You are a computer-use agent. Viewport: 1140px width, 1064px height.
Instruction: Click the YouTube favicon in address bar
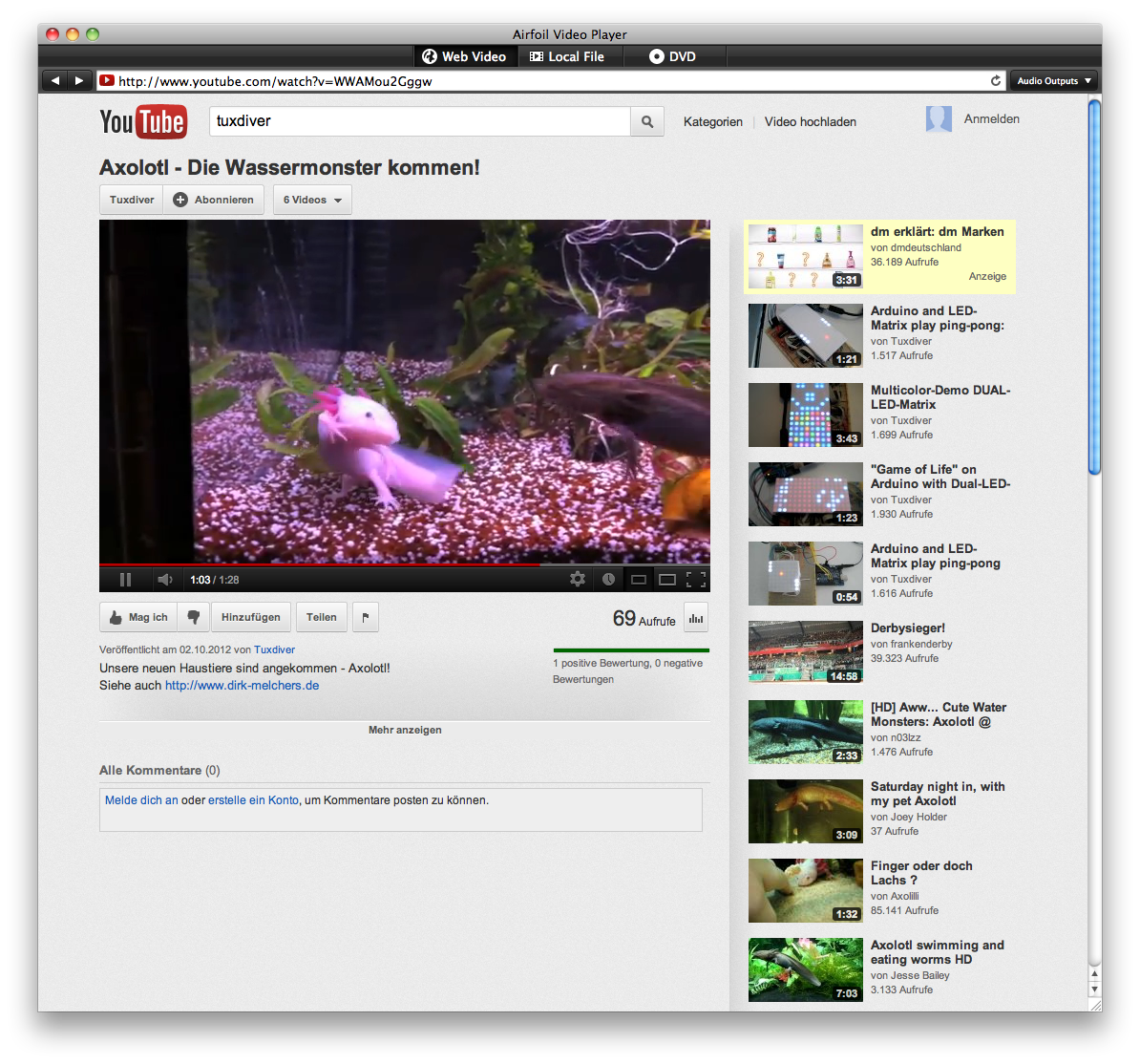tap(107, 81)
